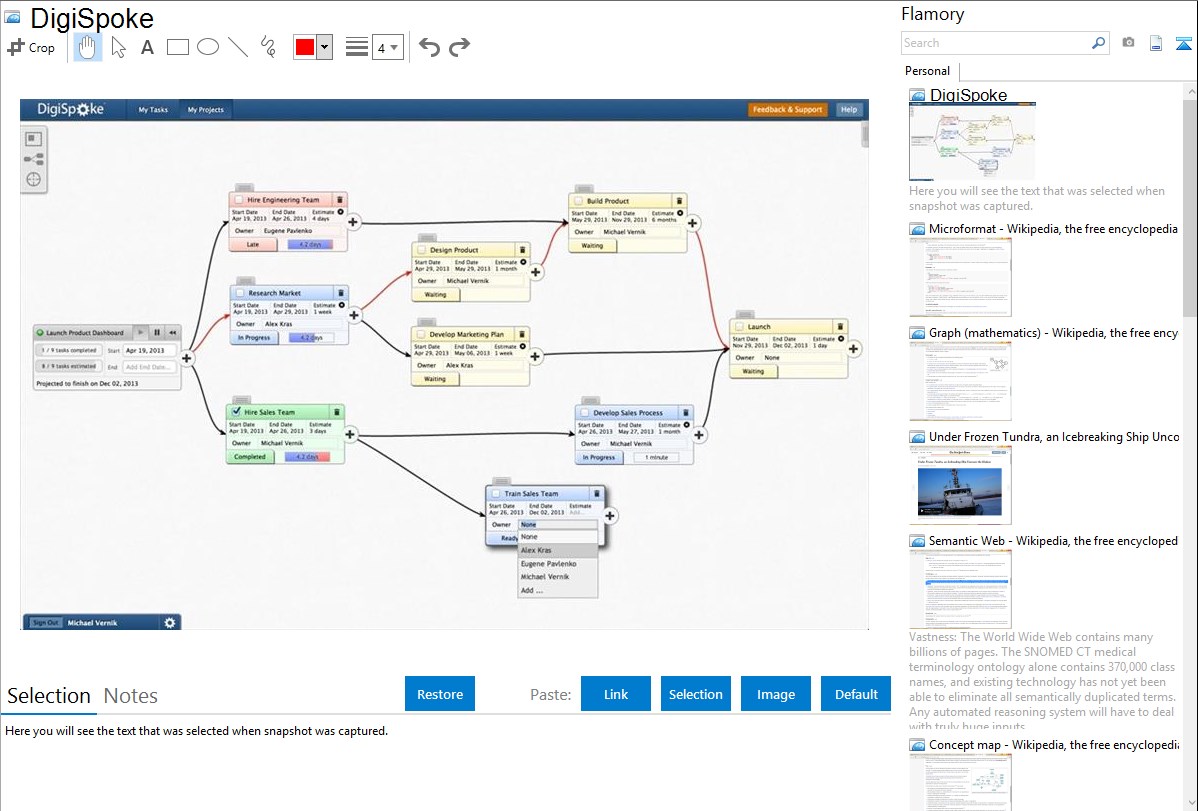
Task: Open the Icebreaking Ship snapshot thumbnail
Action: (x=960, y=485)
